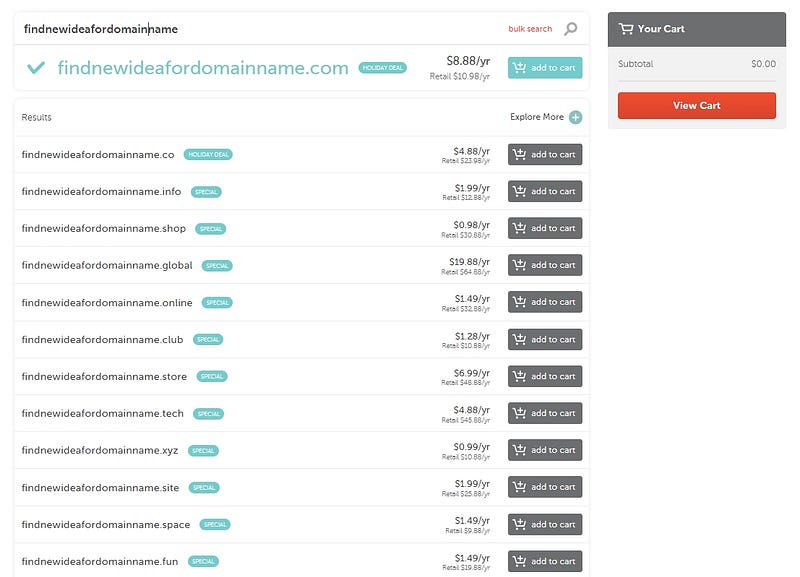
Task: Add findnewideafordomainname.shop to cart
Action: coord(545,228)
